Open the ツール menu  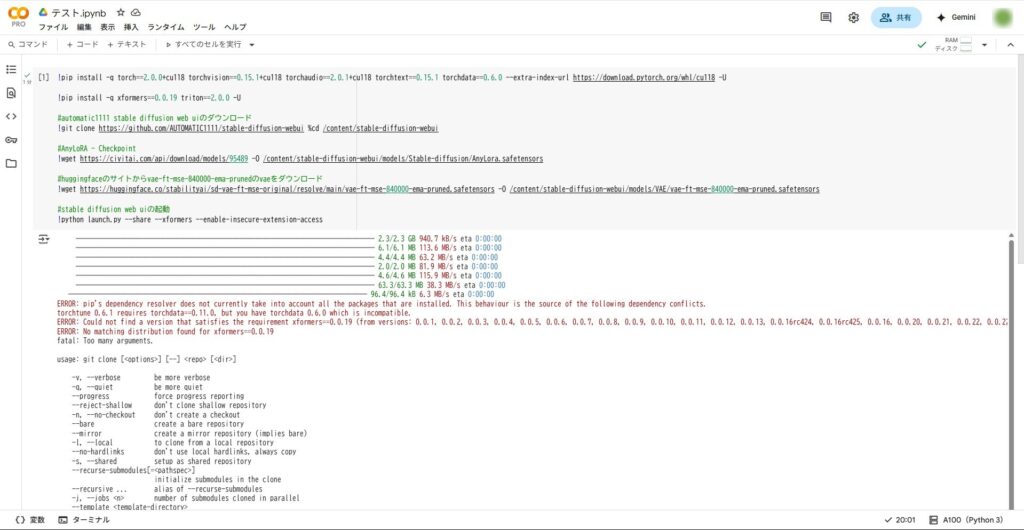point(204,27)
